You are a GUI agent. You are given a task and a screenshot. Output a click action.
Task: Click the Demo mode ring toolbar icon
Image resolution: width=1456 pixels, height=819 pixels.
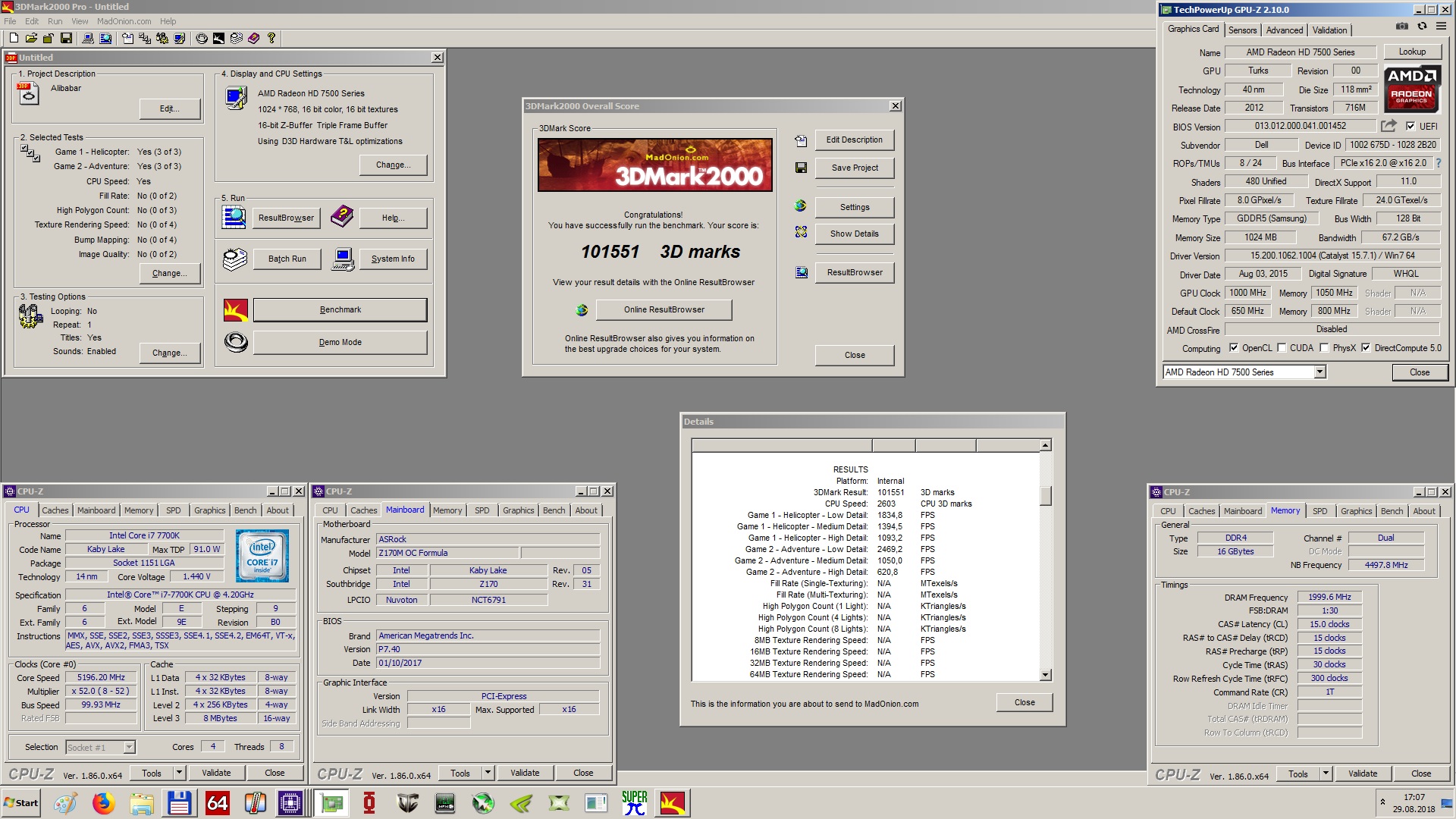pos(202,38)
